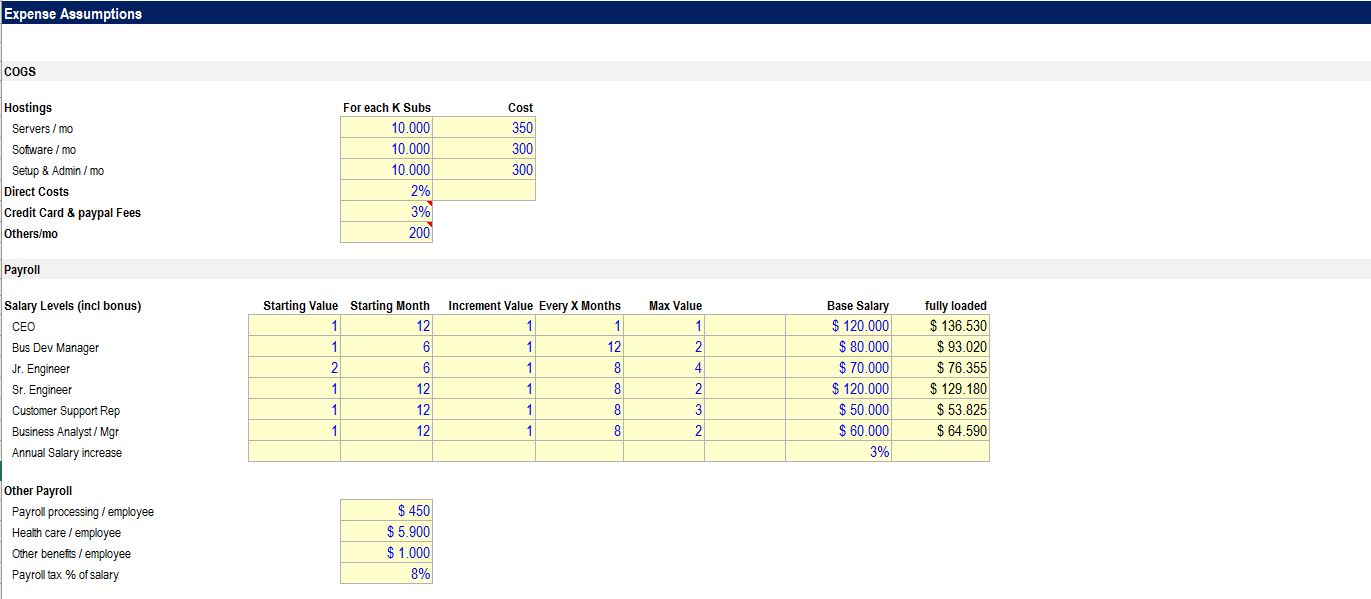Click the Max Value column header
Screen dimensions: 1371x599
(x=675, y=306)
